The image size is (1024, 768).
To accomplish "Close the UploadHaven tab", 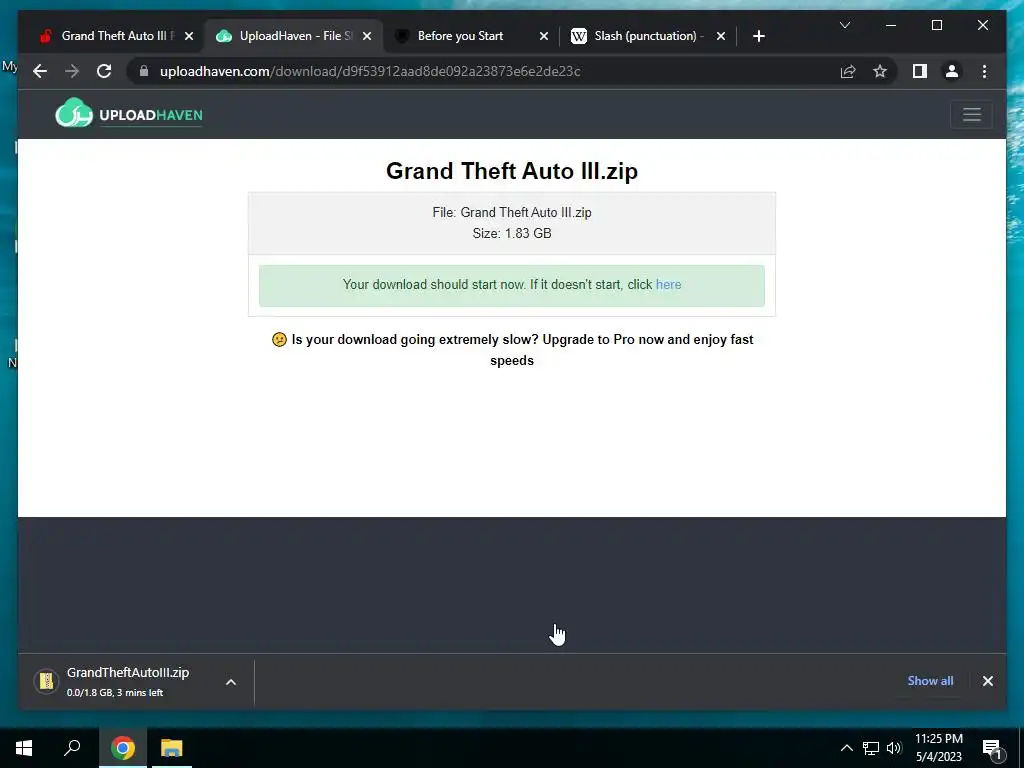I will [367, 36].
